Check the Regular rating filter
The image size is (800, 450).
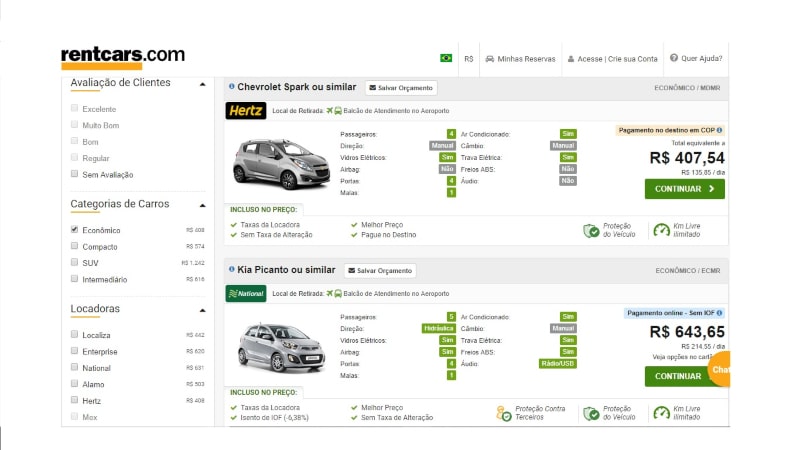point(74,157)
